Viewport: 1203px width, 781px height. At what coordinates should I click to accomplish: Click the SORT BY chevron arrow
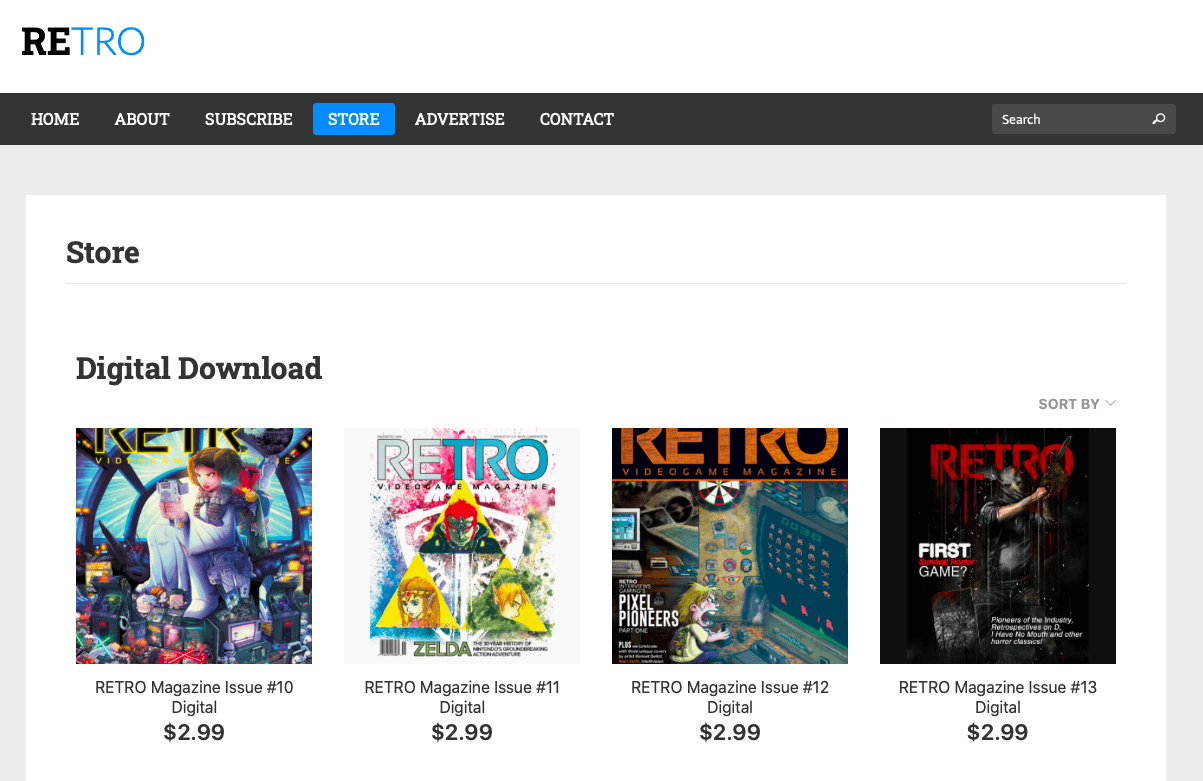click(x=1110, y=403)
